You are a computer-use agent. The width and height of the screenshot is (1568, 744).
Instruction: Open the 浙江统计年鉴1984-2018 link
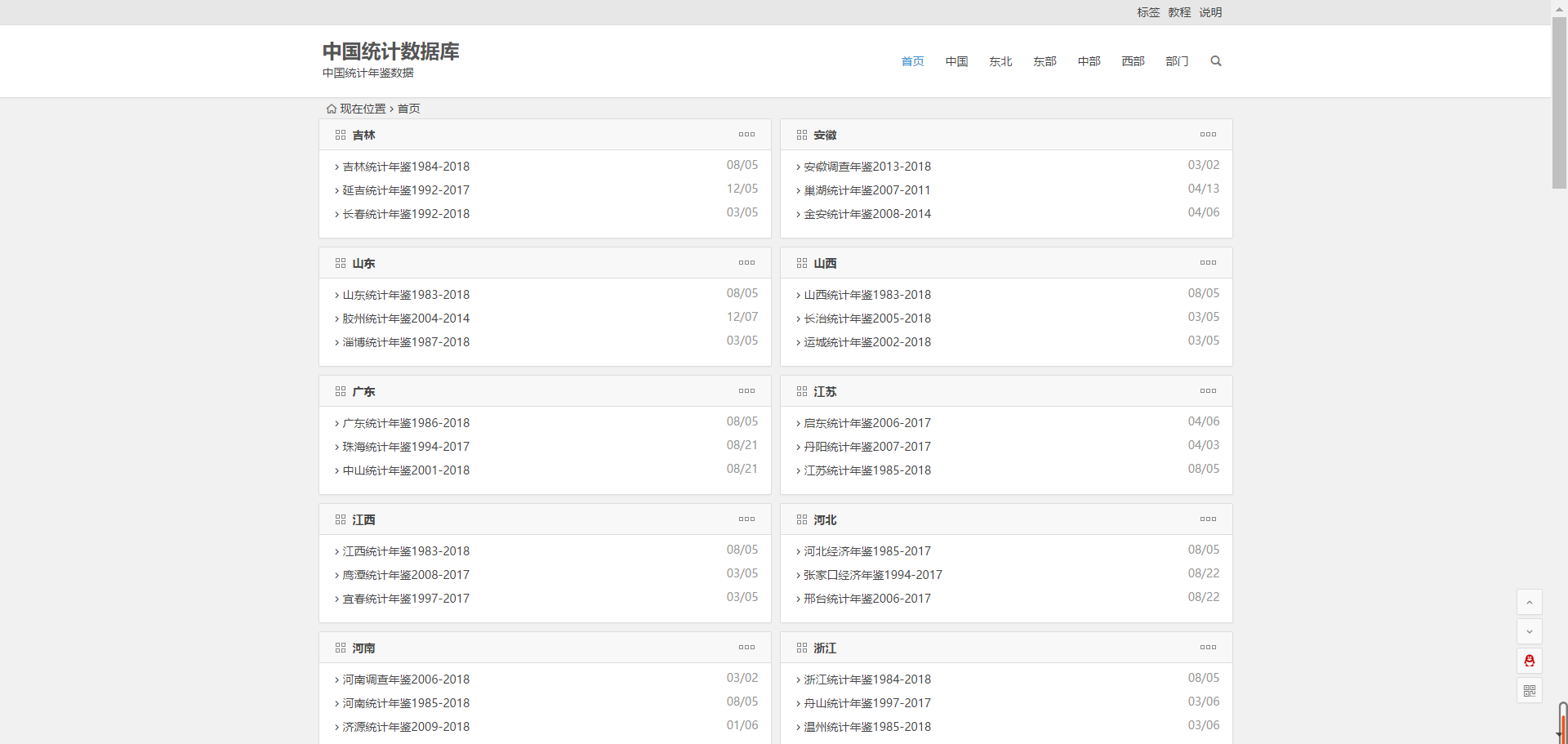click(867, 679)
